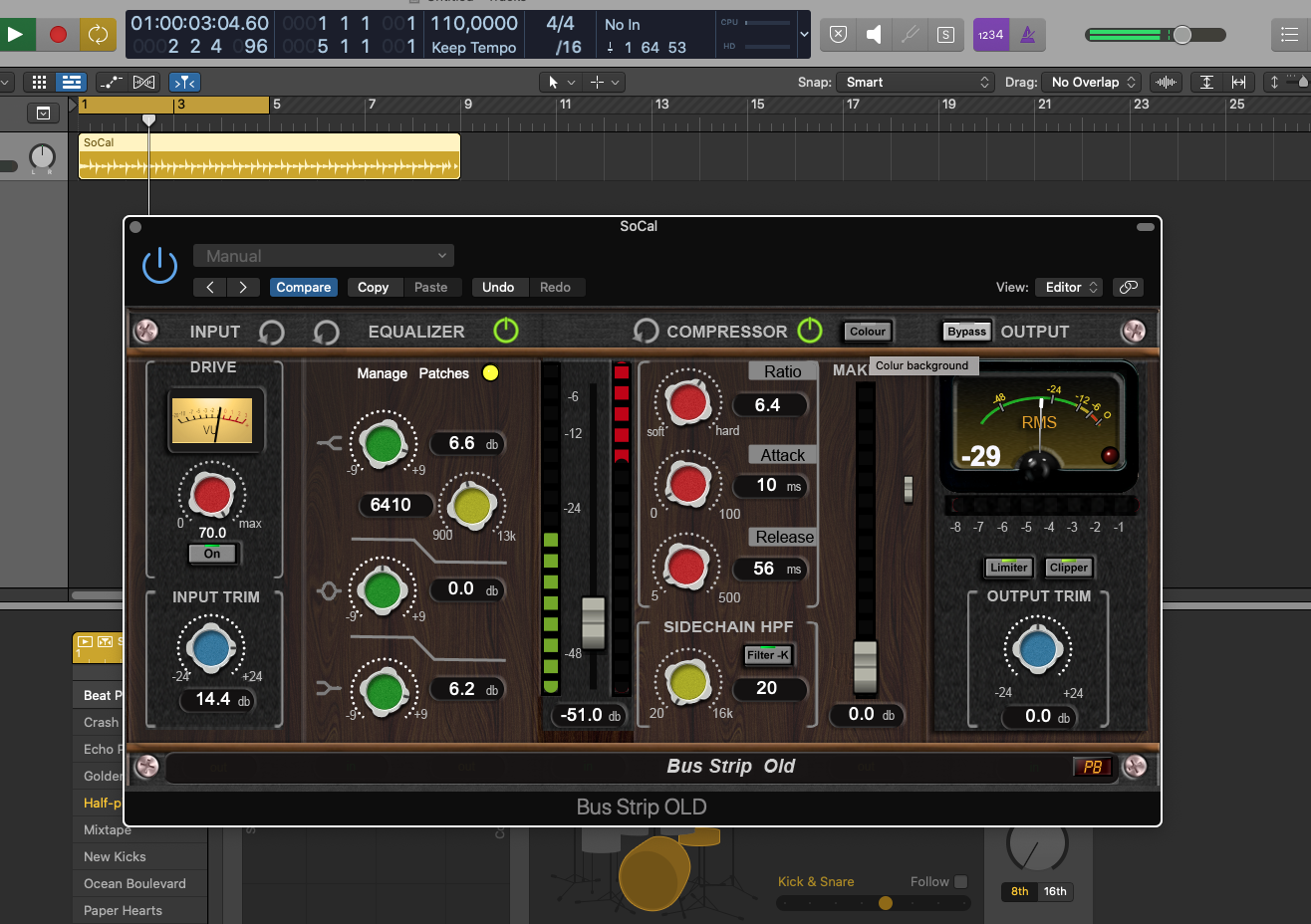
Task: Click the green Play button
Action: point(16,35)
